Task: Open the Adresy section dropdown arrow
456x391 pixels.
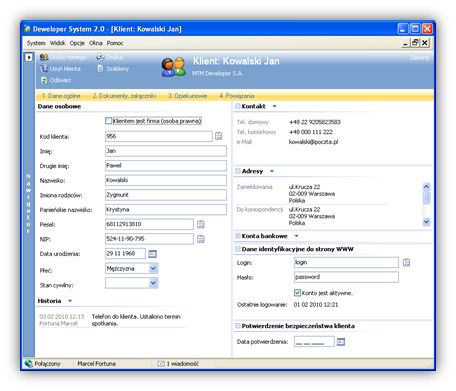Action: pyautogui.click(x=272, y=171)
